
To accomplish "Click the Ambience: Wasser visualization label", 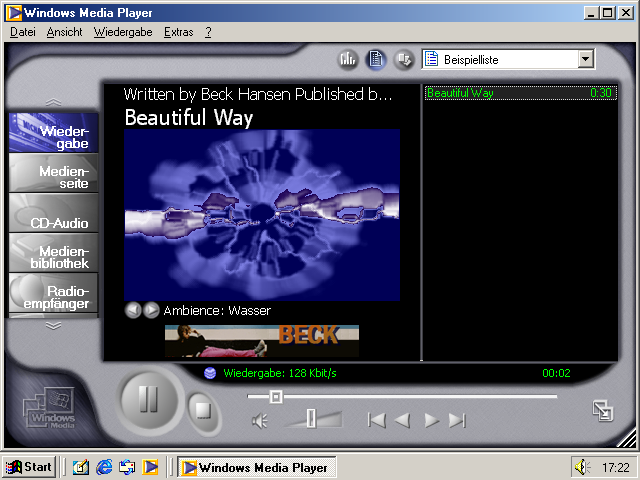I will tap(217, 311).
